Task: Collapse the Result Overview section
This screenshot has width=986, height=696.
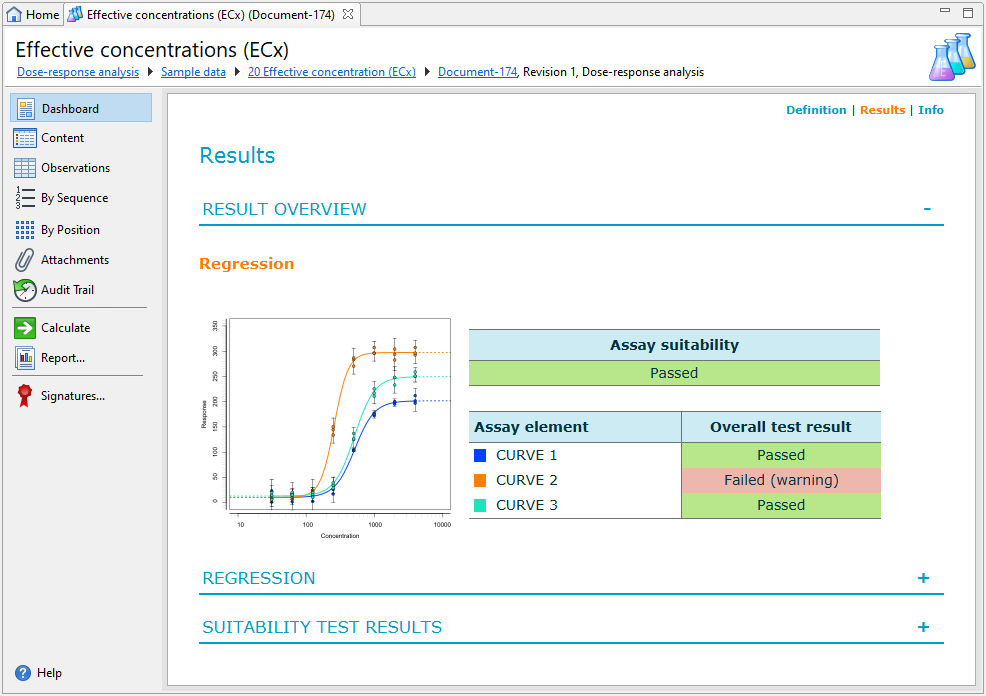Action: click(927, 209)
